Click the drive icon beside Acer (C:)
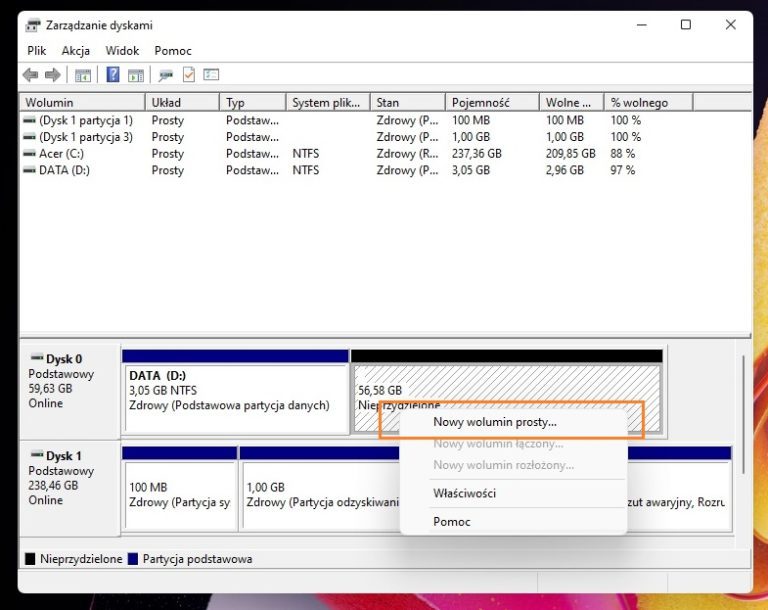This screenshot has width=768, height=610. coord(30,153)
